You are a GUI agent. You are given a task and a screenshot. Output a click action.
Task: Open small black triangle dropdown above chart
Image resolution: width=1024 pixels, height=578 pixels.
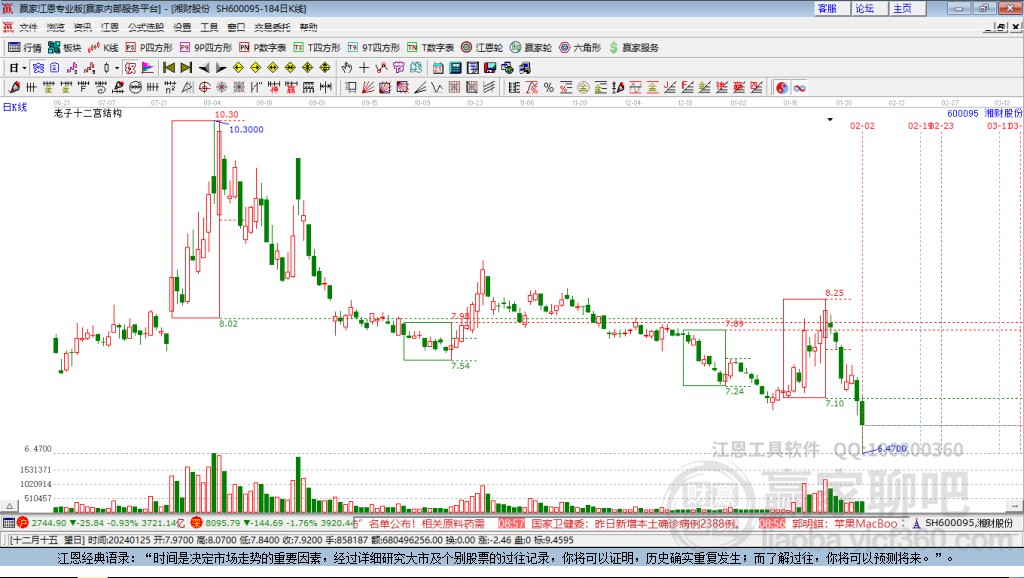(830, 120)
